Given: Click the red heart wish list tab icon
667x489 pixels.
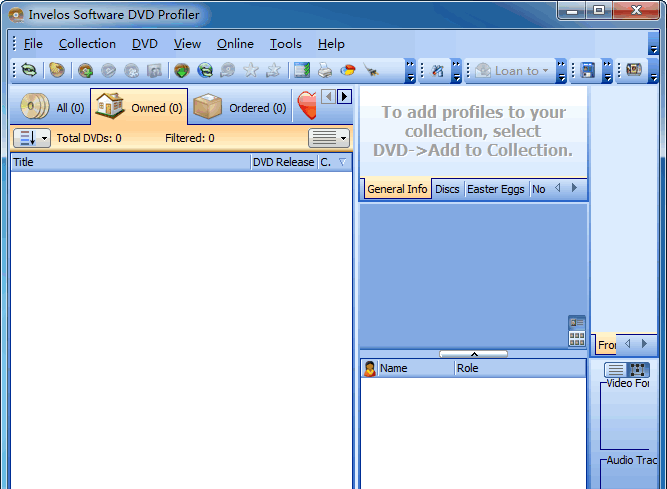Looking at the screenshot, I should (307, 105).
